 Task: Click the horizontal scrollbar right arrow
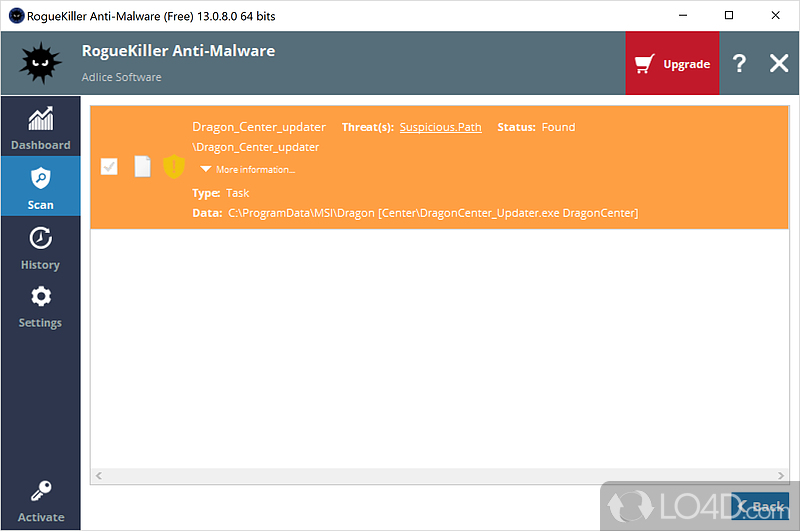tap(781, 475)
